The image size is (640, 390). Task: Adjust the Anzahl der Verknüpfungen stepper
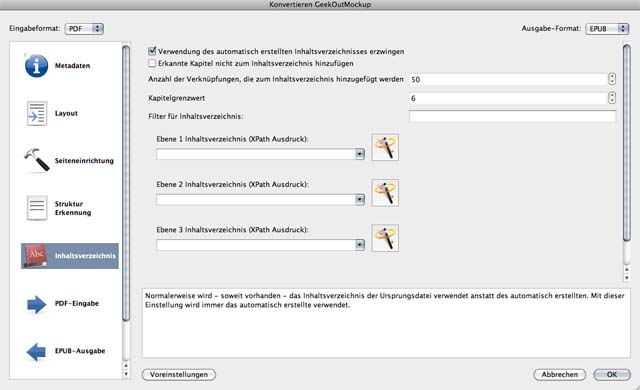[x=611, y=79]
